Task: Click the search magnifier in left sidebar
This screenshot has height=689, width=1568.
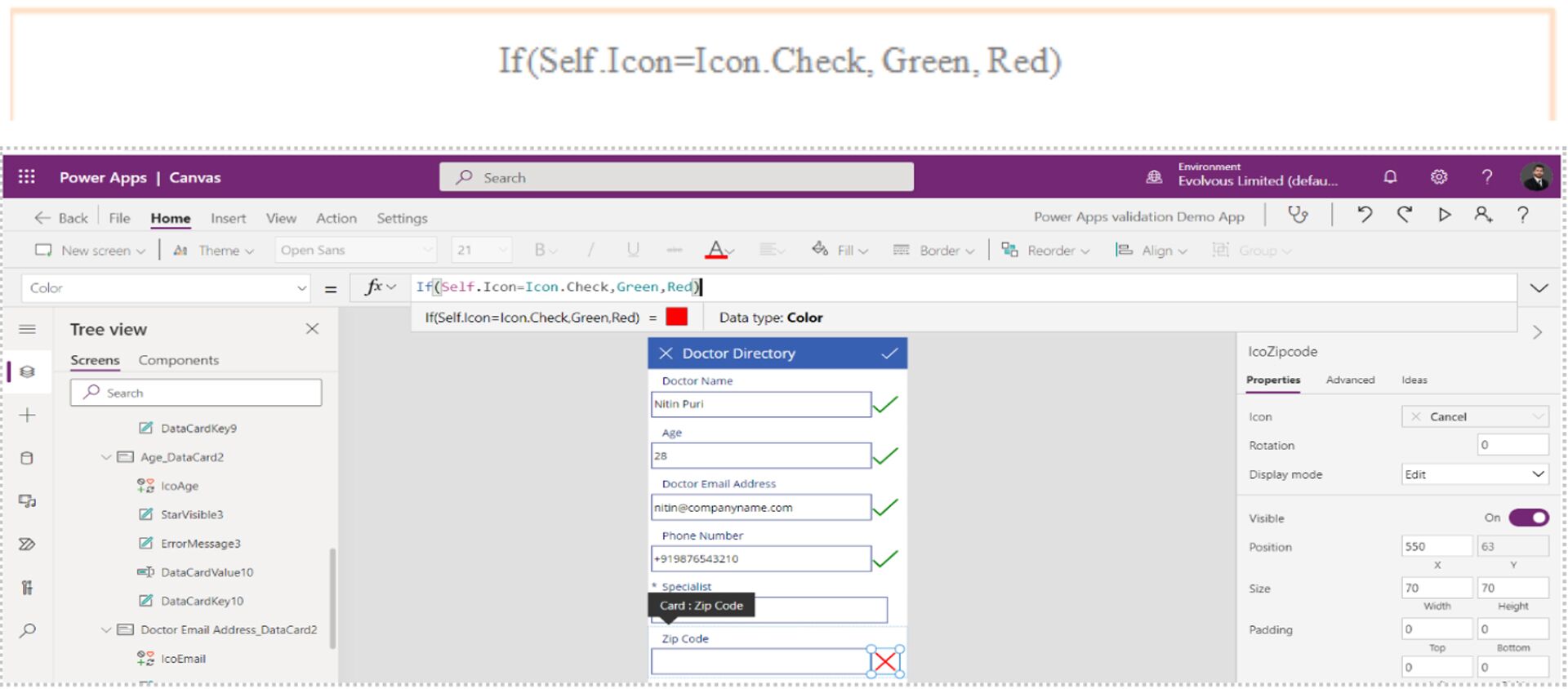Action: 27,630
